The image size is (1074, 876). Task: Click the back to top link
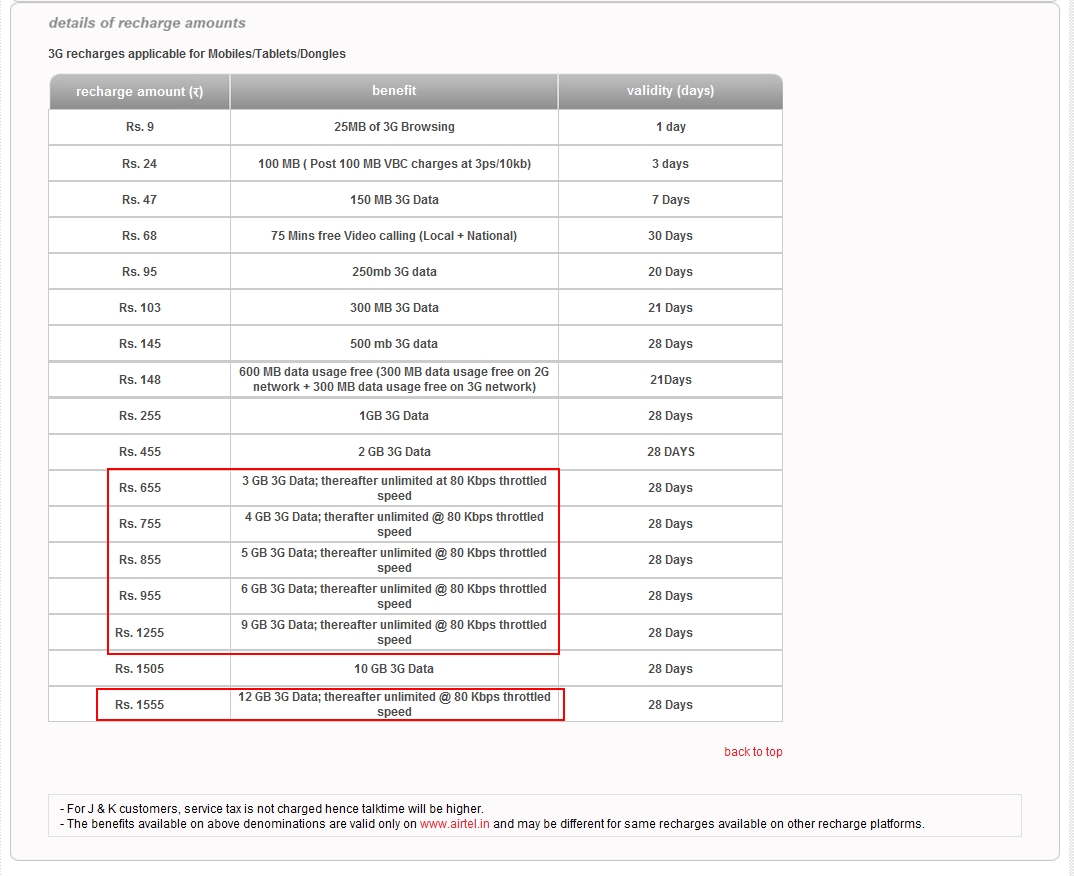tap(752, 751)
